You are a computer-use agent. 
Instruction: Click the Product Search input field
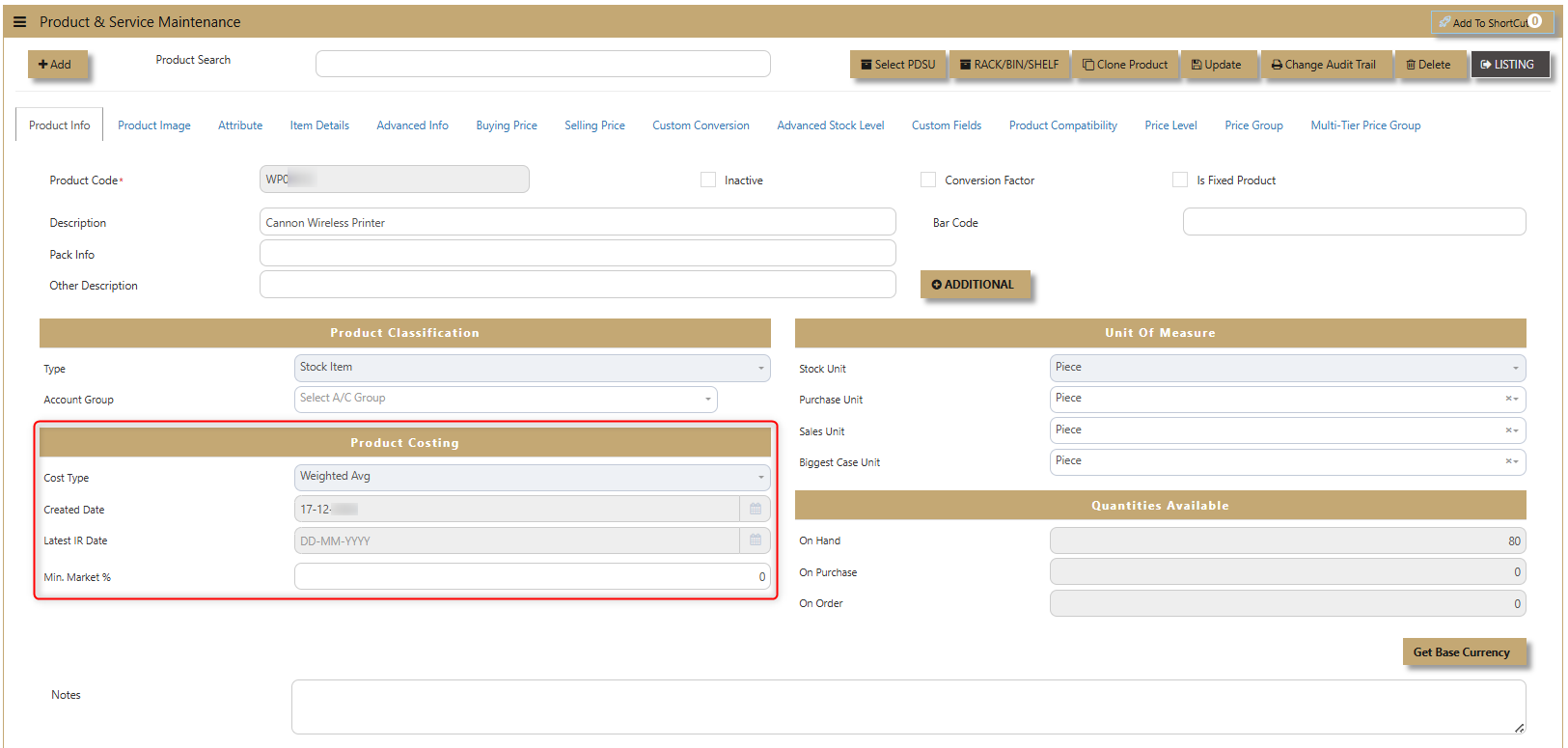[543, 64]
